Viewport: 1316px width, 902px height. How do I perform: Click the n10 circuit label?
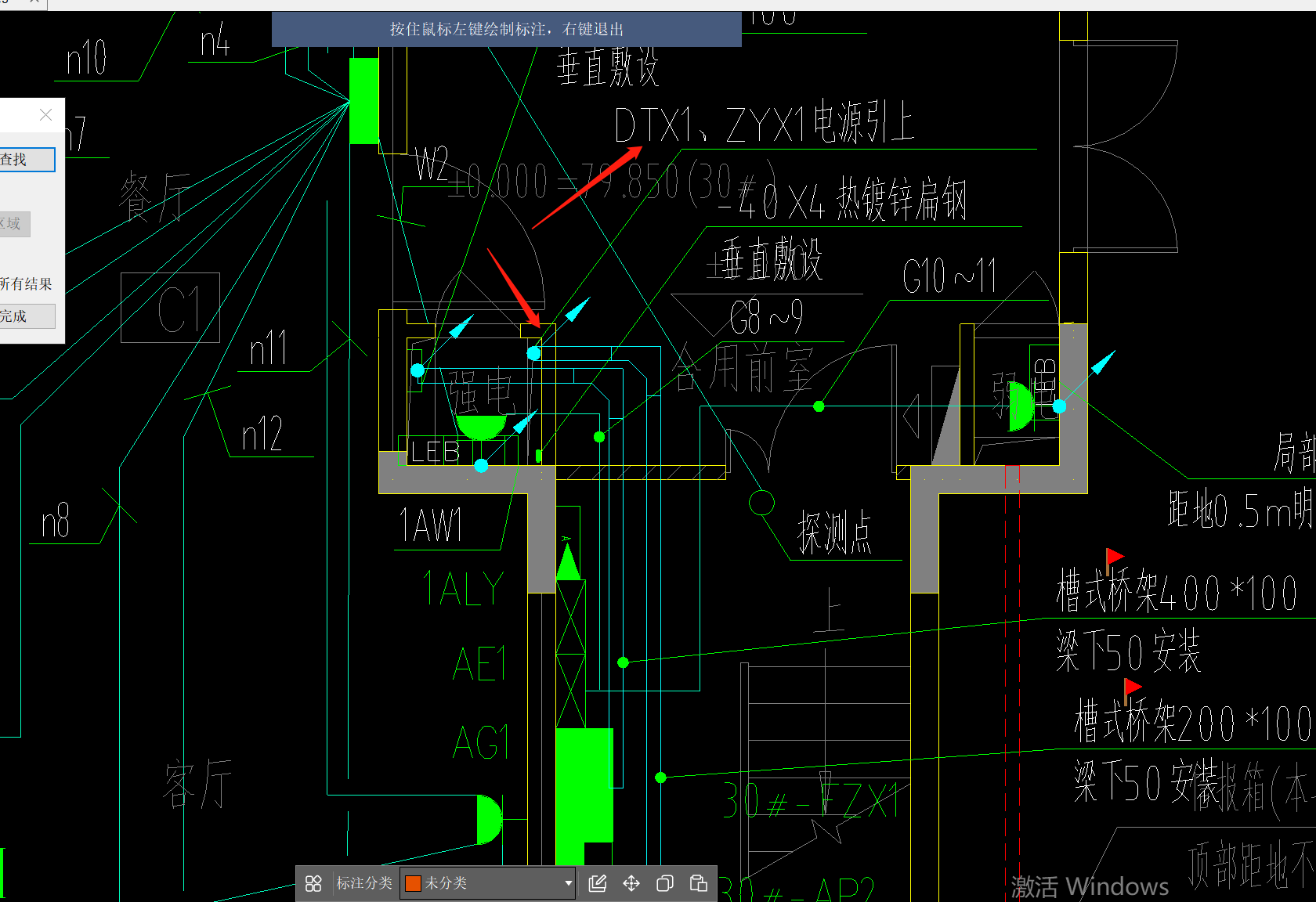87,59
